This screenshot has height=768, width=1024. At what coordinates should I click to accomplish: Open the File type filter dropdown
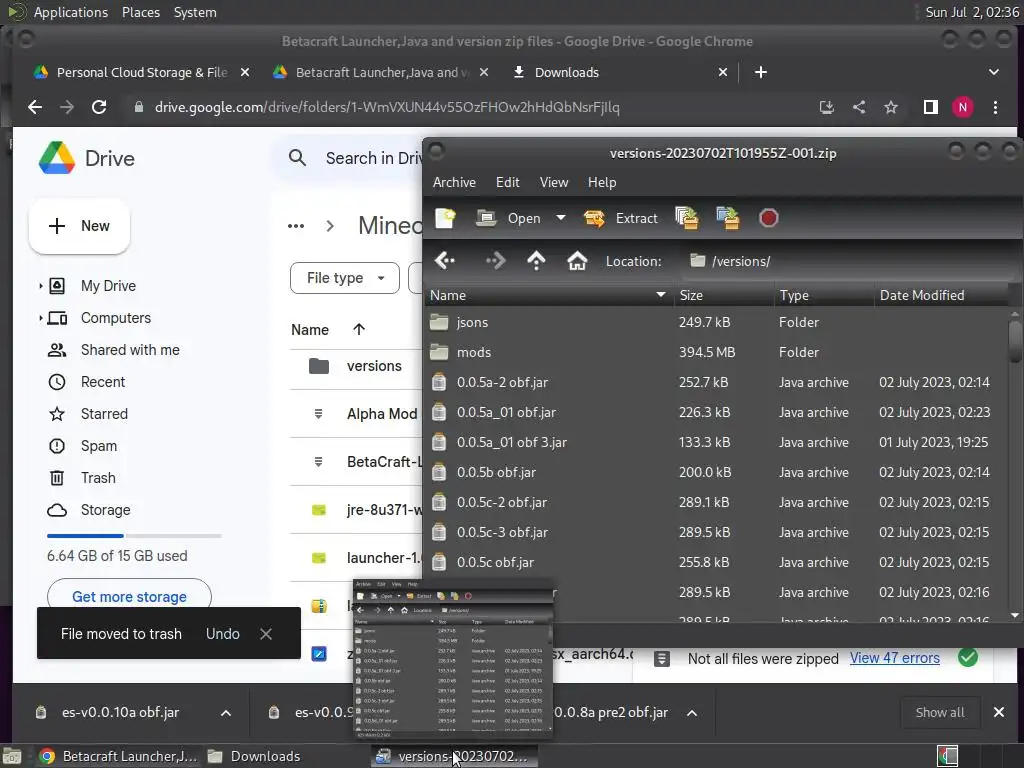345,278
